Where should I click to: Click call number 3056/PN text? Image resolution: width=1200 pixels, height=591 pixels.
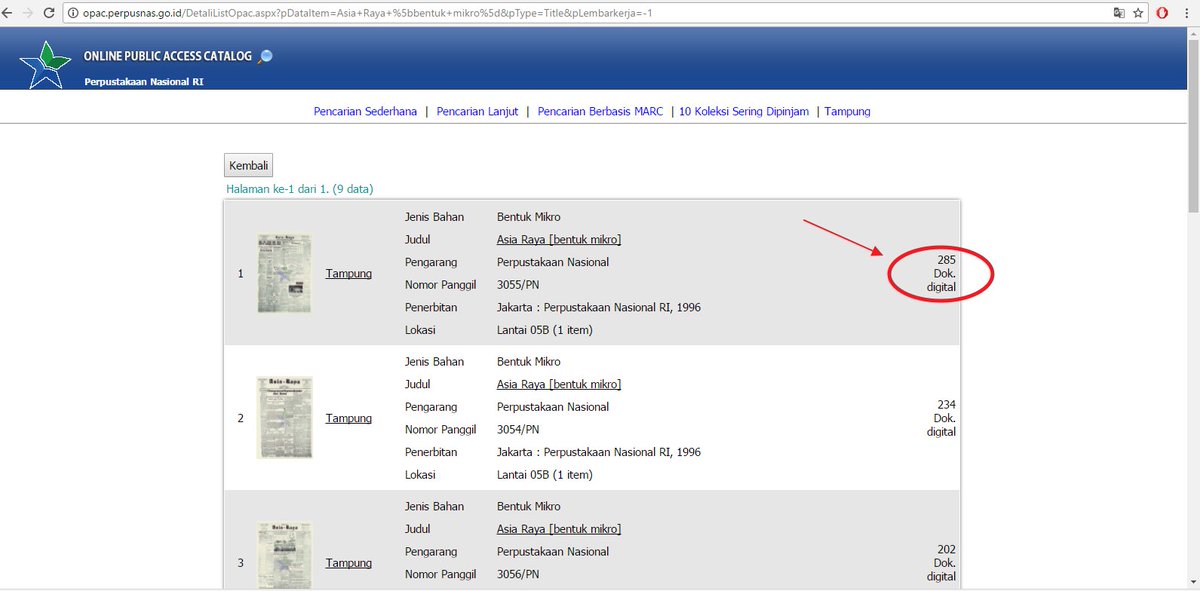click(518, 575)
